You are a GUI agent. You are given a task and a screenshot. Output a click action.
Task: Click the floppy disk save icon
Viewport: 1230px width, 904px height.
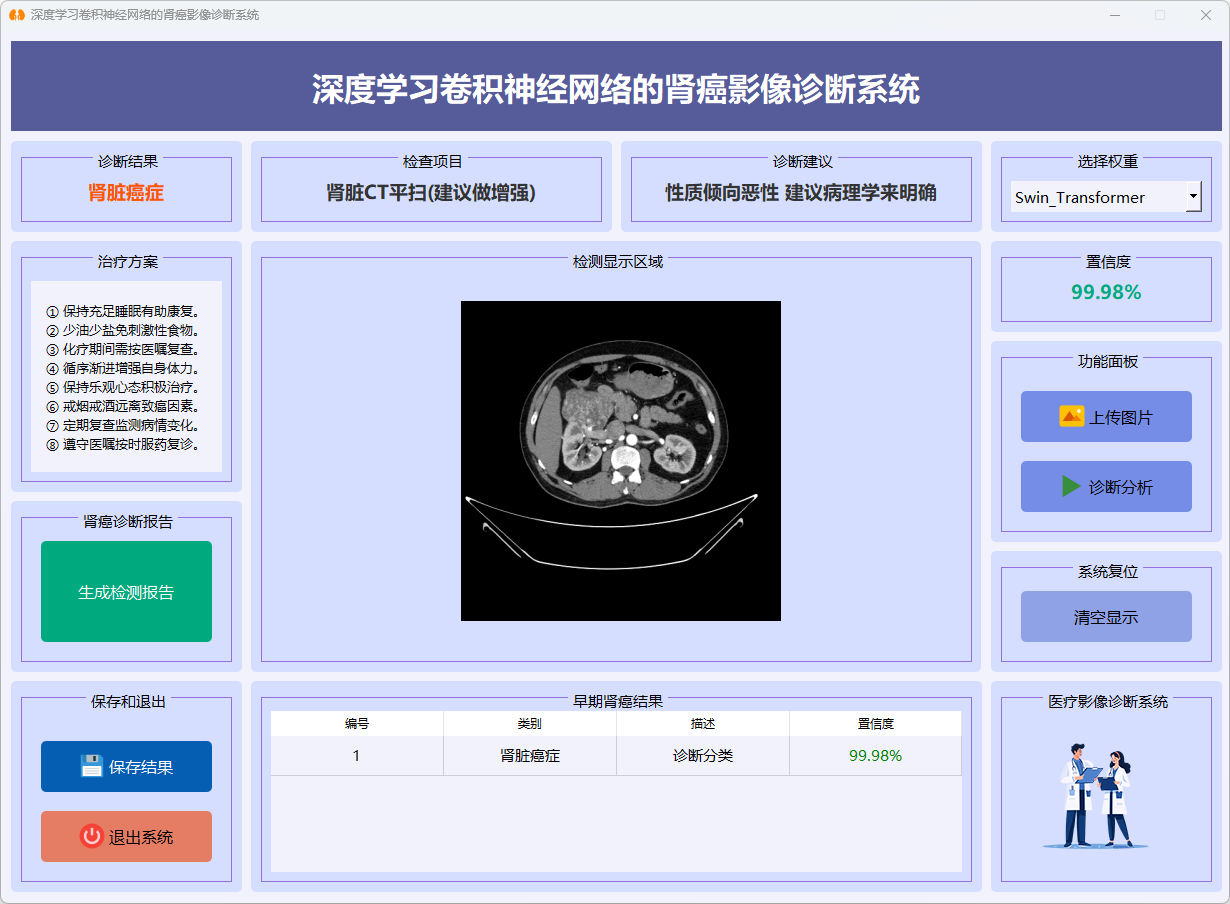point(92,767)
